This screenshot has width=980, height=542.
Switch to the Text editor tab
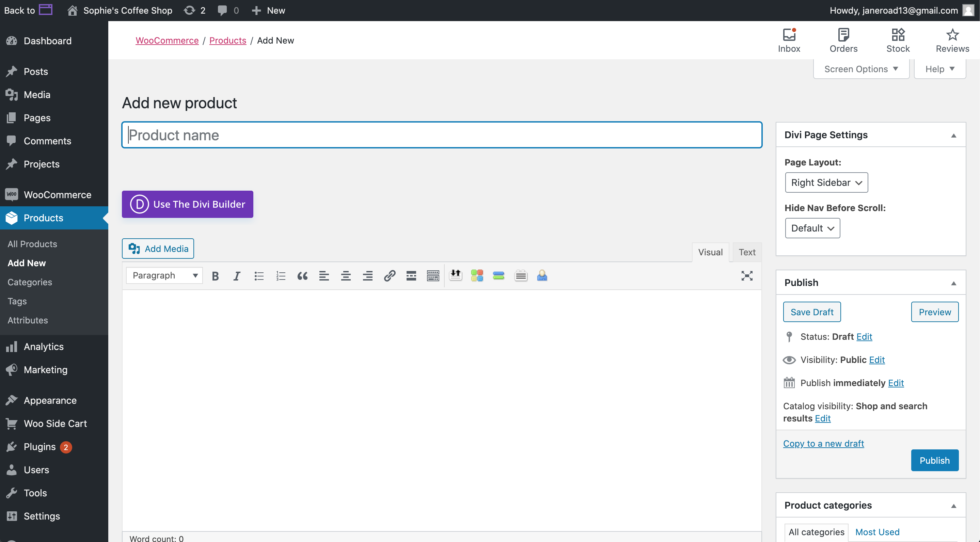[747, 252]
